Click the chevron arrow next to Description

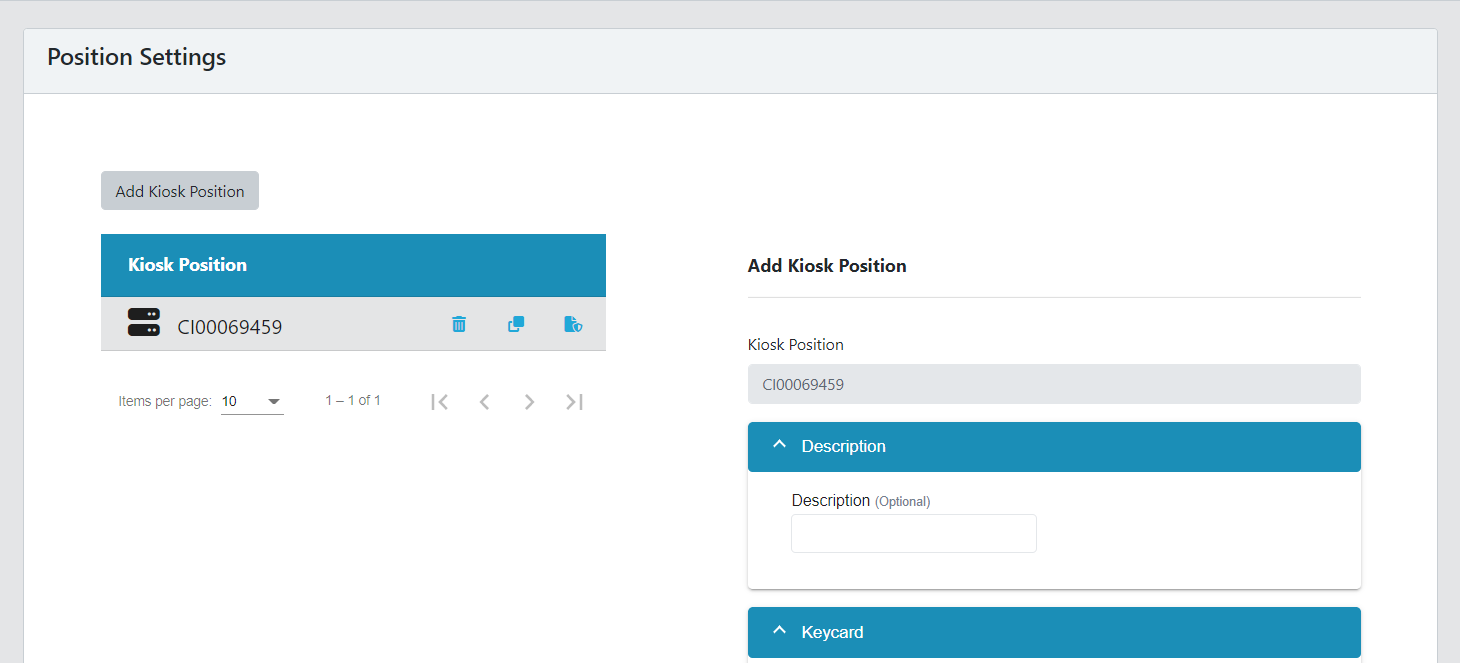tap(780, 446)
